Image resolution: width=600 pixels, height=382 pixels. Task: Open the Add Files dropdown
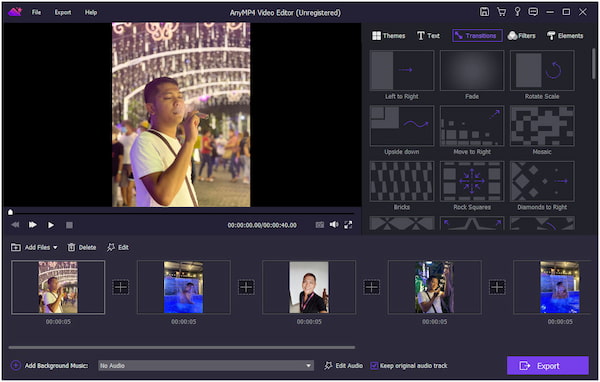point(34,247)
